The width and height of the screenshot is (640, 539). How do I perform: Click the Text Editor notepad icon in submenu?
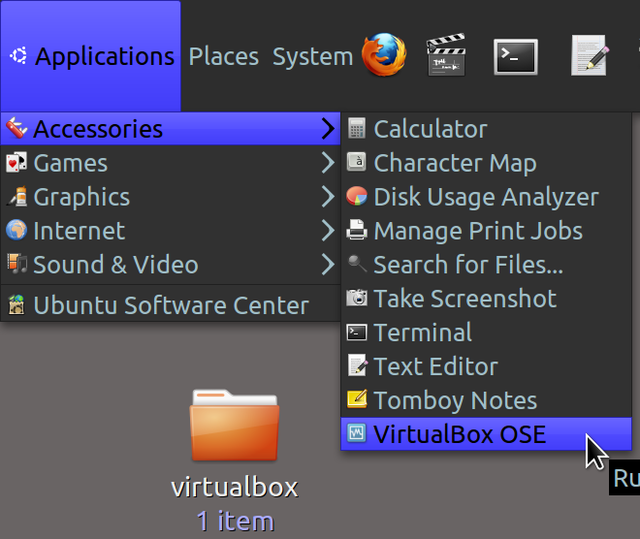(x=357, y=365)
